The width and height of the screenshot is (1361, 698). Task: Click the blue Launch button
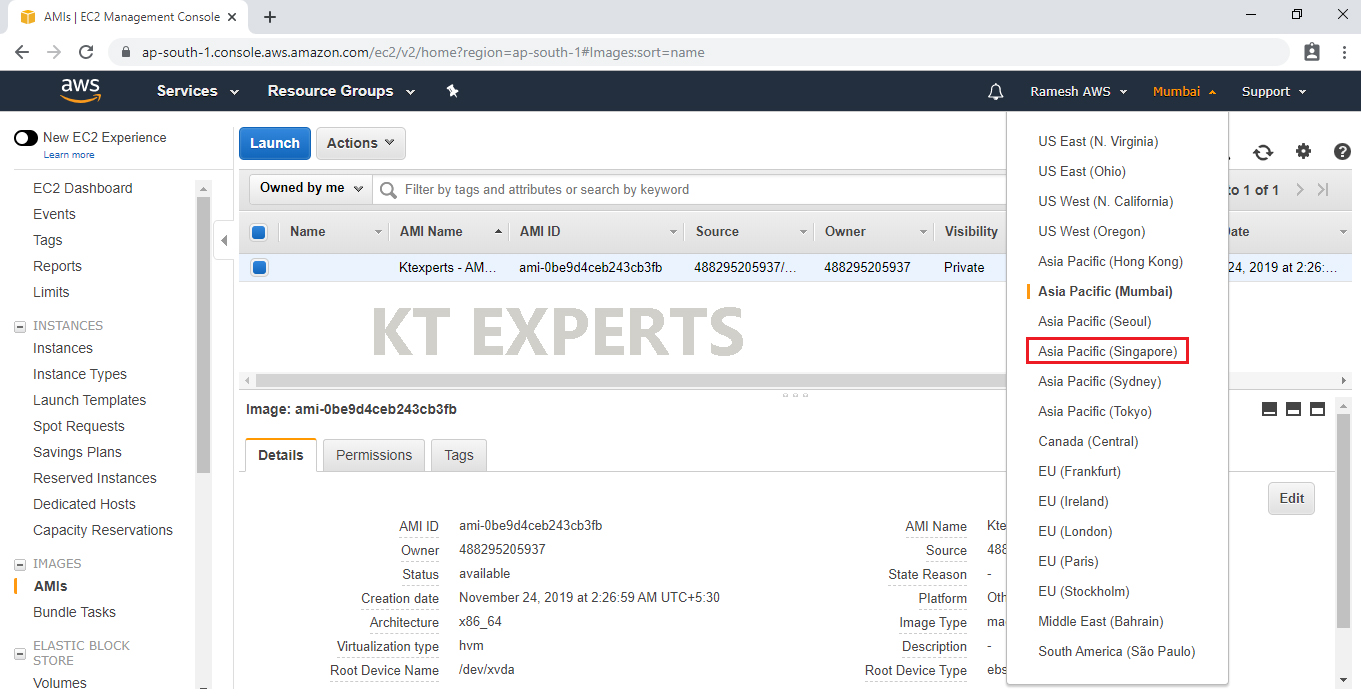(x=275, y=143)
